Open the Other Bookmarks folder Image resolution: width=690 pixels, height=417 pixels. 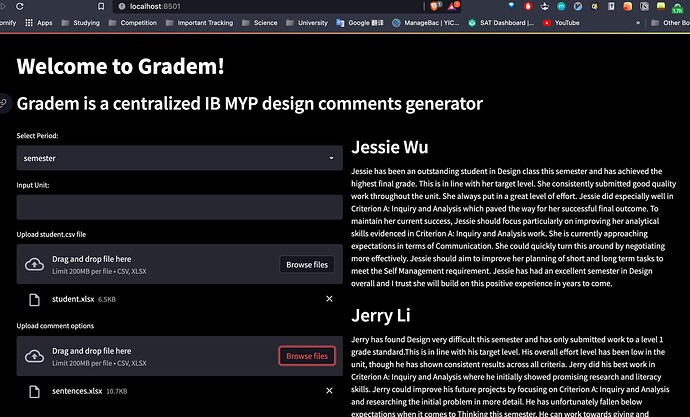tap(670, 22)
